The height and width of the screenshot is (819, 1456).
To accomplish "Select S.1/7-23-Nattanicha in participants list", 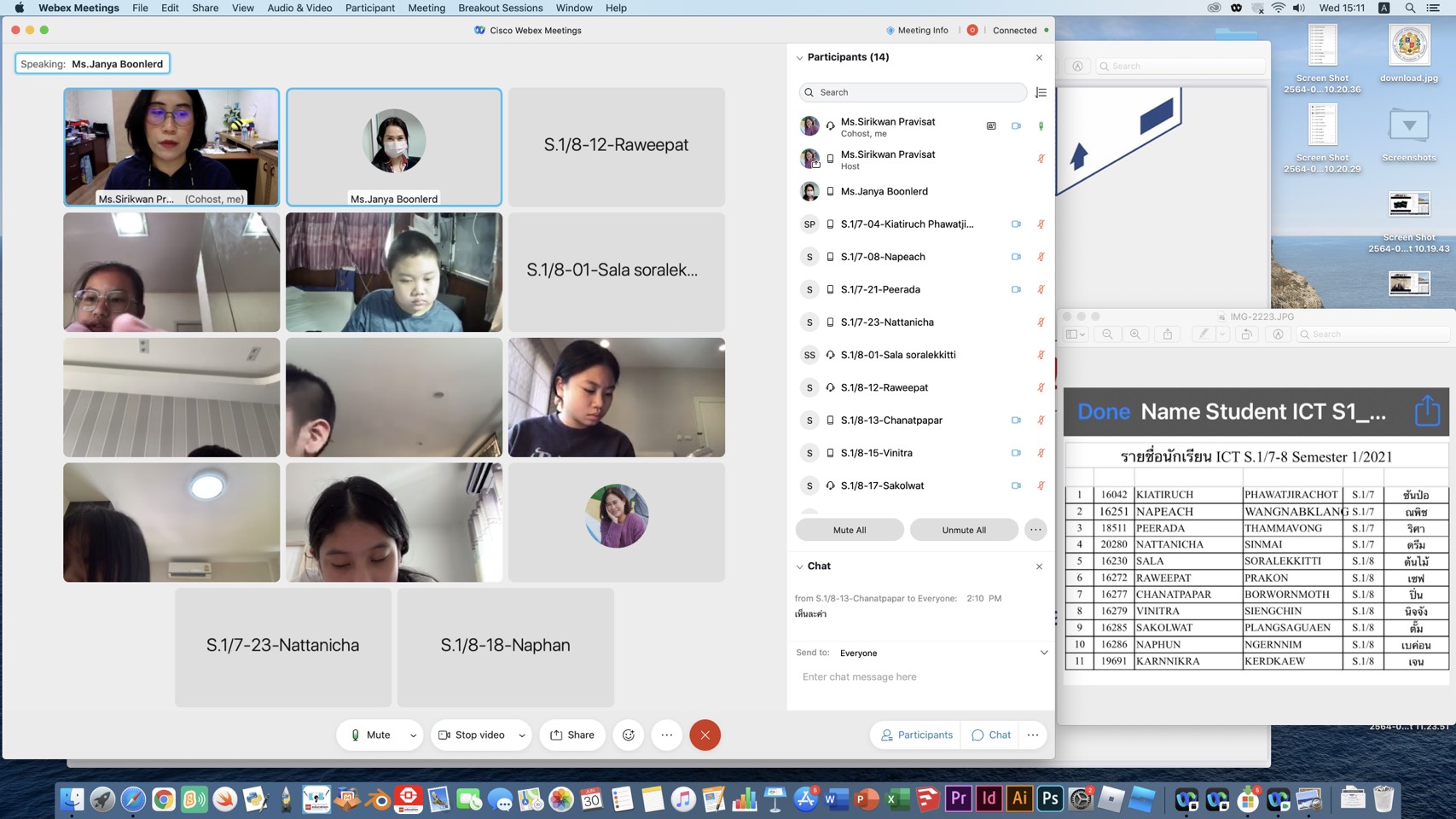I will coord(921,322).
